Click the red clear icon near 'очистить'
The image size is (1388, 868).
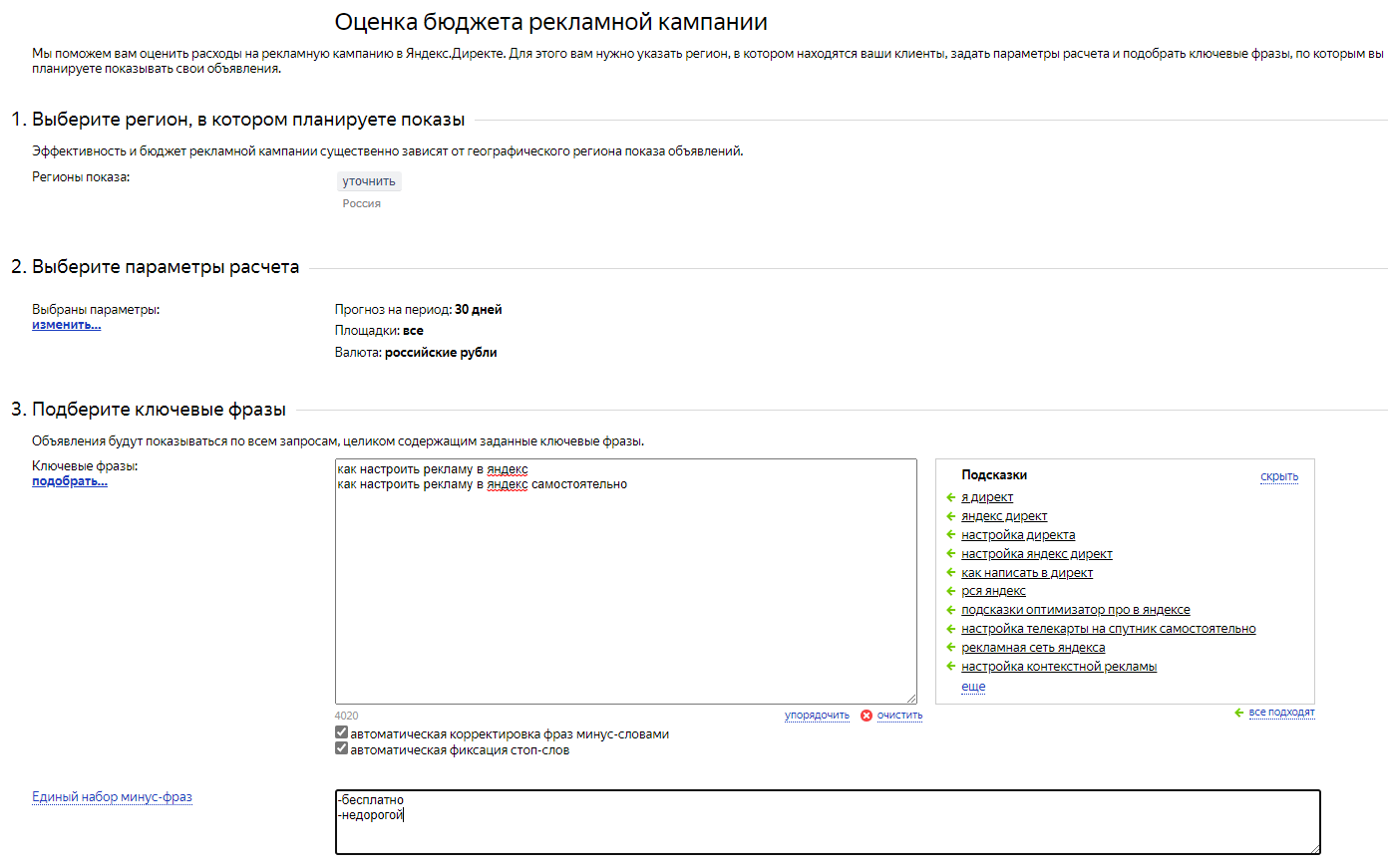click(867, 716)
